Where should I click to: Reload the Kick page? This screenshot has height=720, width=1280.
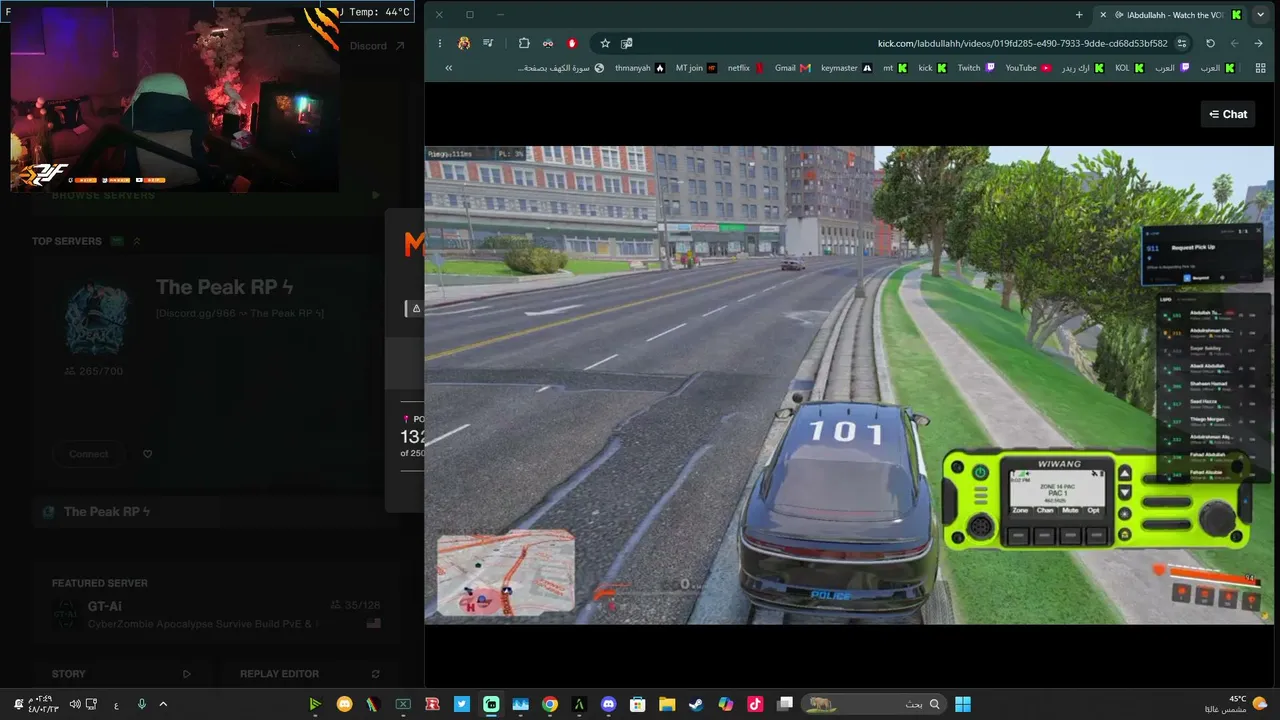(x=1210, y=43)
